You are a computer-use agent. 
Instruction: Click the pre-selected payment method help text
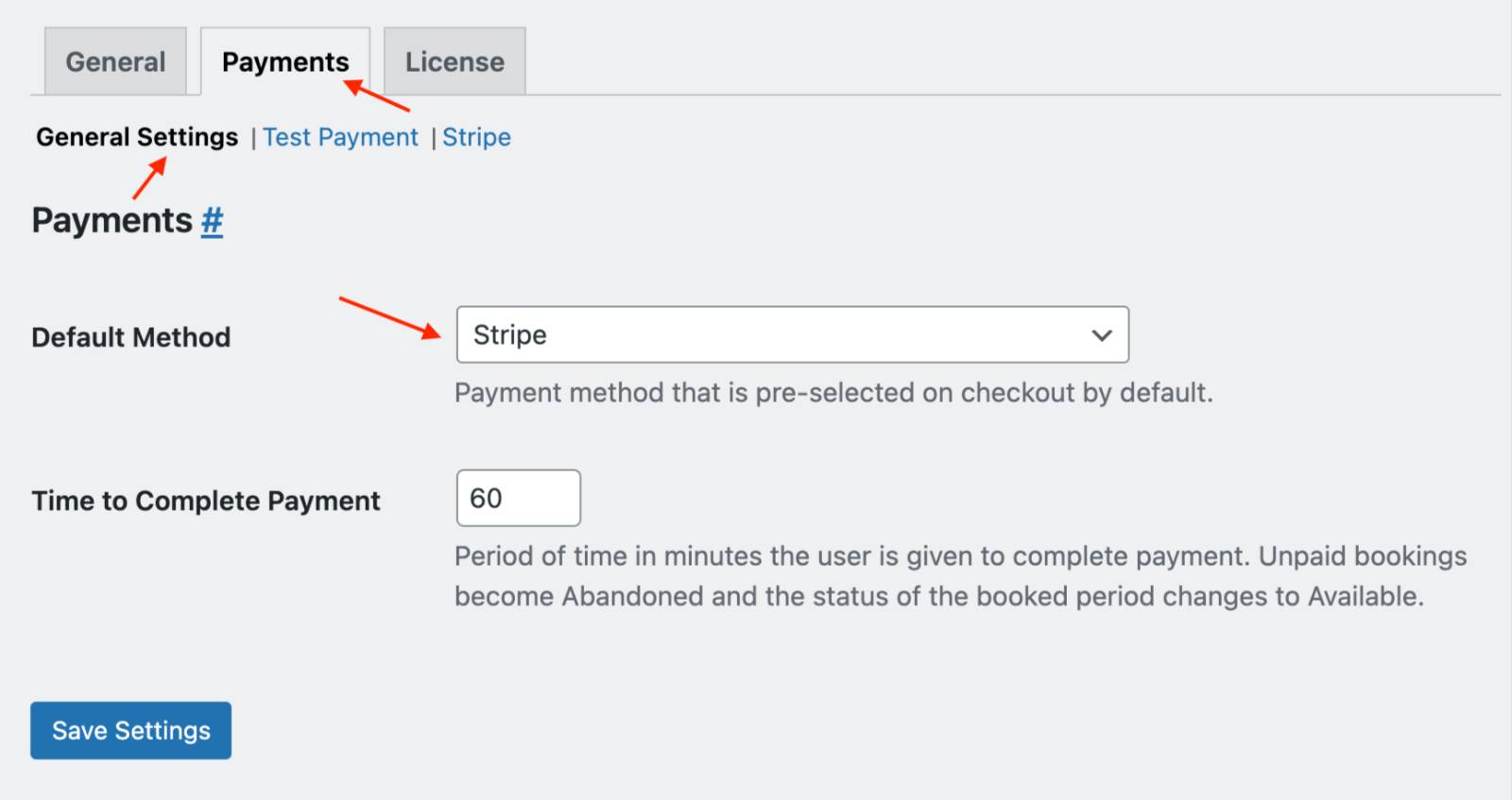coord(833,393)
